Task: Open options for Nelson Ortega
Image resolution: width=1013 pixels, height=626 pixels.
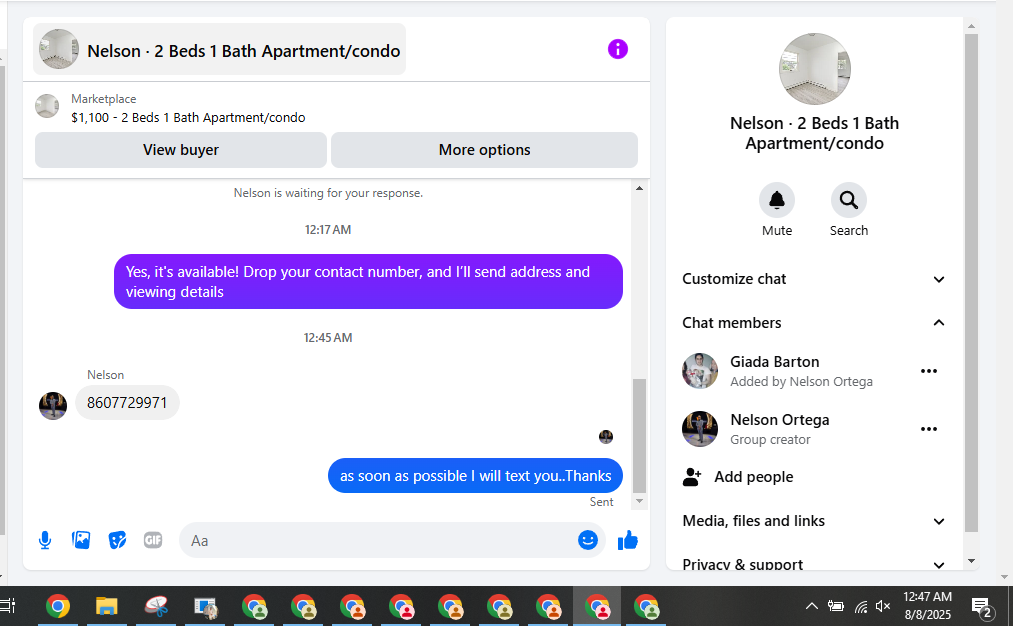Action: point(928,429)
